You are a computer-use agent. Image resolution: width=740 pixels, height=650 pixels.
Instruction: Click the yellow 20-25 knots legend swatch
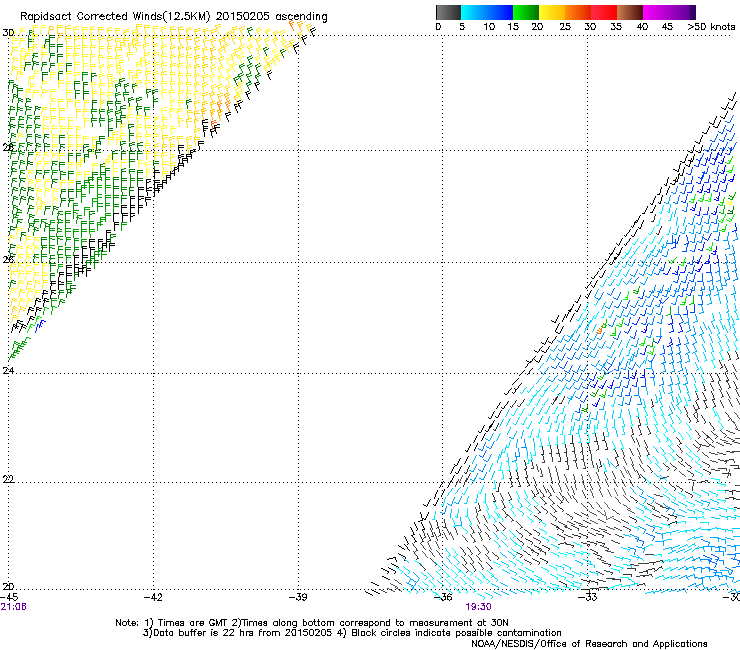[552, 12]
